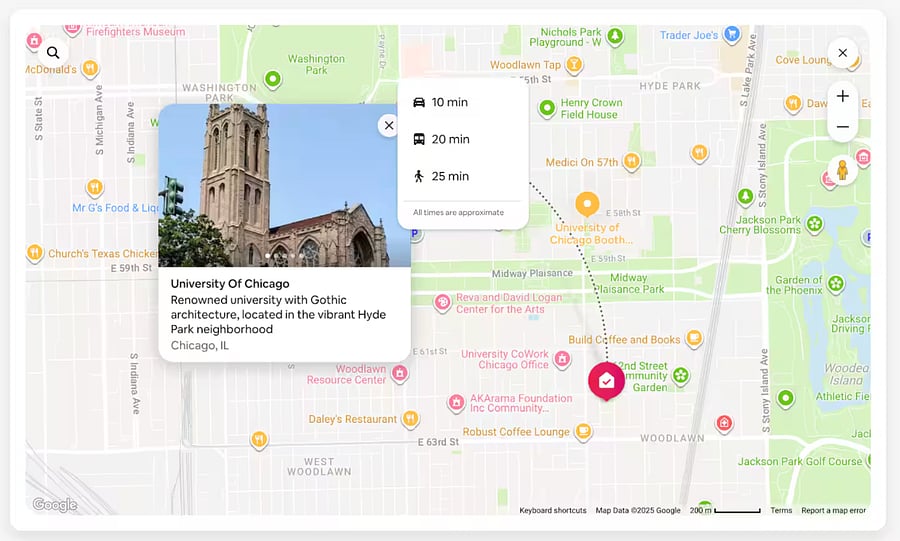
Task: Click the Jackson Park Golf Course label
Action: 800,461
